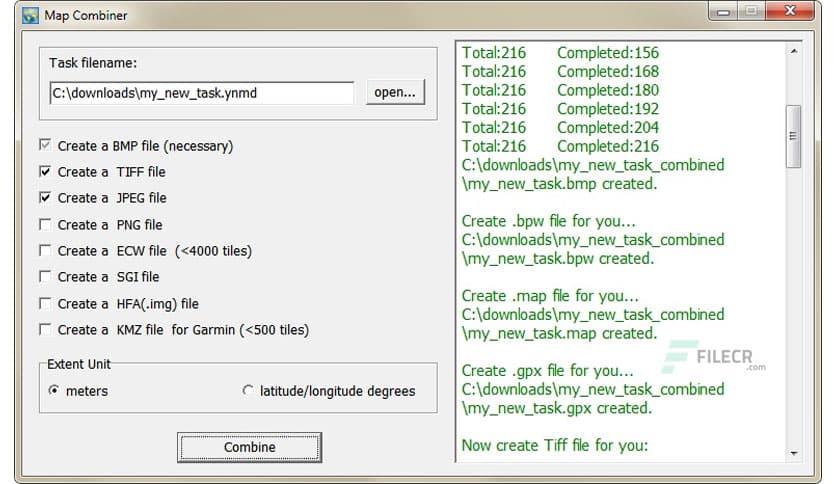The image size is (836, 484).
Task: Close the Map Combiner window
Action: click(x=790, y=11)
